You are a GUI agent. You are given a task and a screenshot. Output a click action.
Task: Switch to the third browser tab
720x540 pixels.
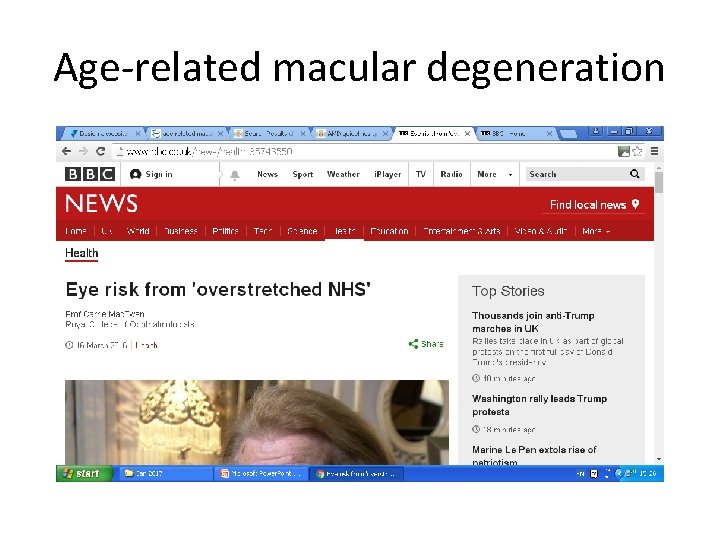tap(269, 134)
